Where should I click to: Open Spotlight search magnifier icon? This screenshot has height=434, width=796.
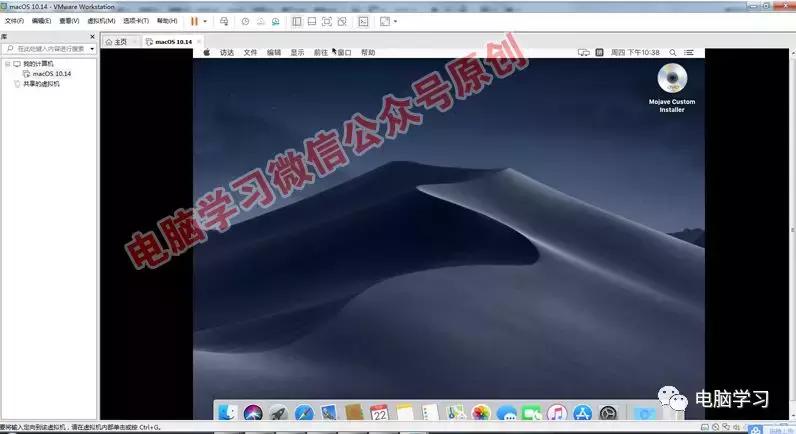(x=673, y=52)
